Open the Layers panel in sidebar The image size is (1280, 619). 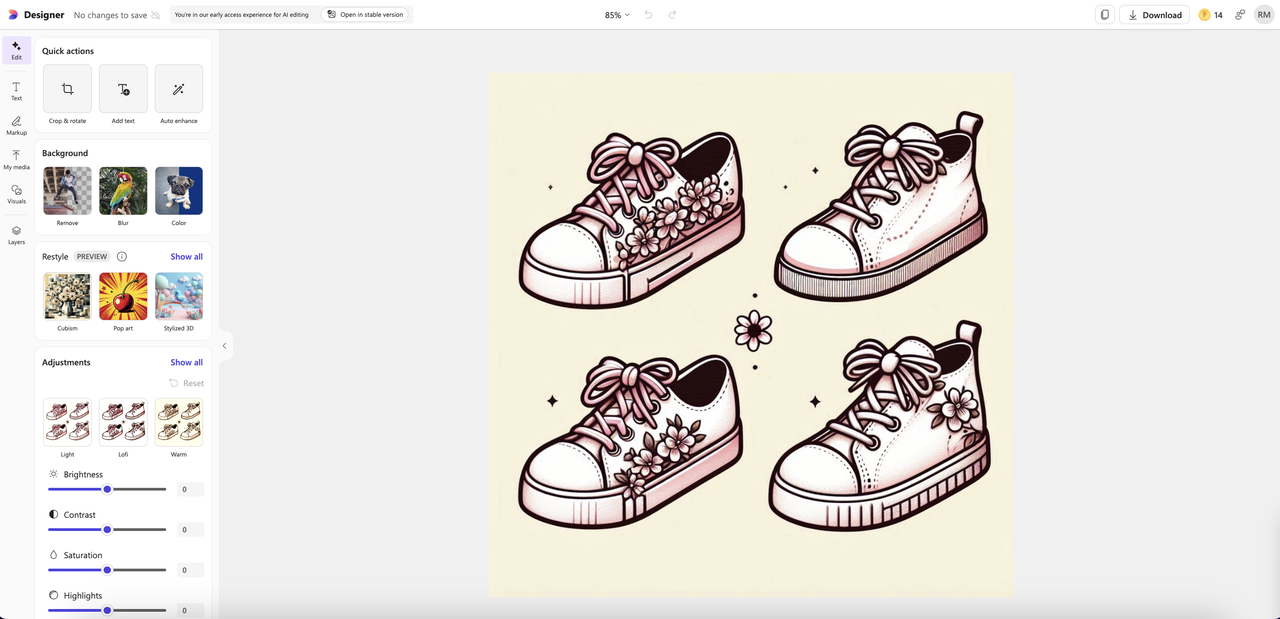(16, 235)
